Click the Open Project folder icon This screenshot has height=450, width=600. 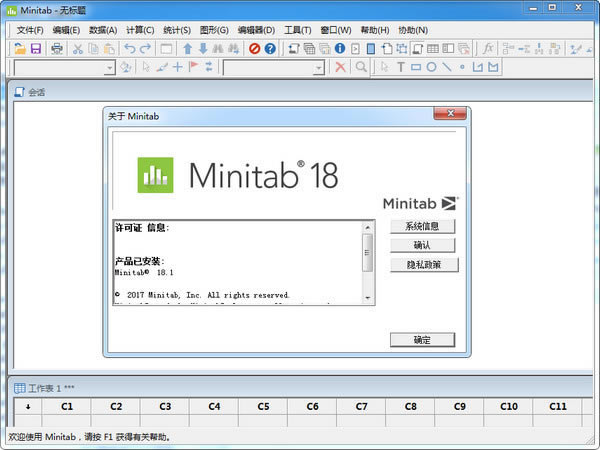pos(20,49)
